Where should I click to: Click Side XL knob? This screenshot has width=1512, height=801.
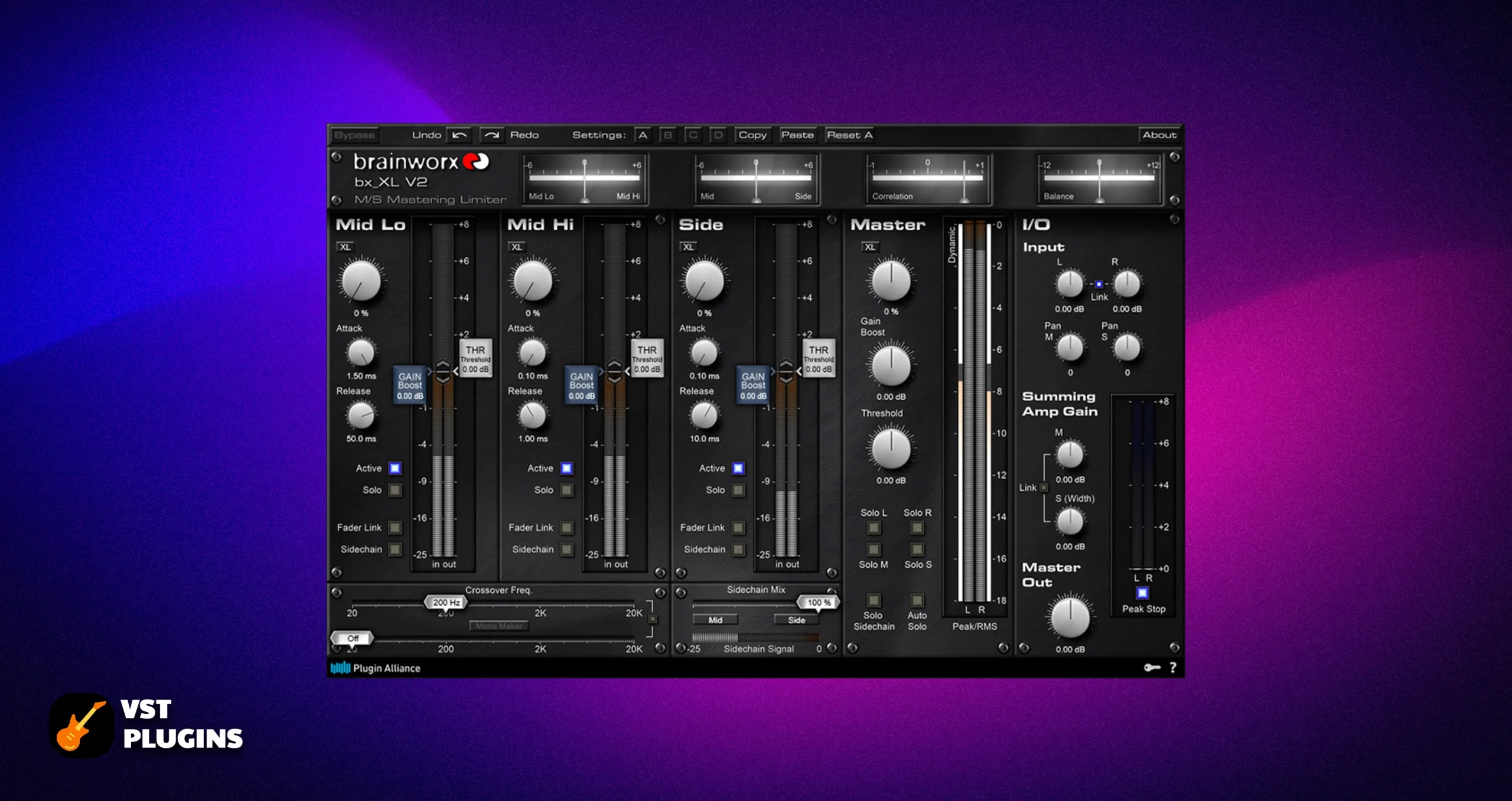(x=704, y=281)
